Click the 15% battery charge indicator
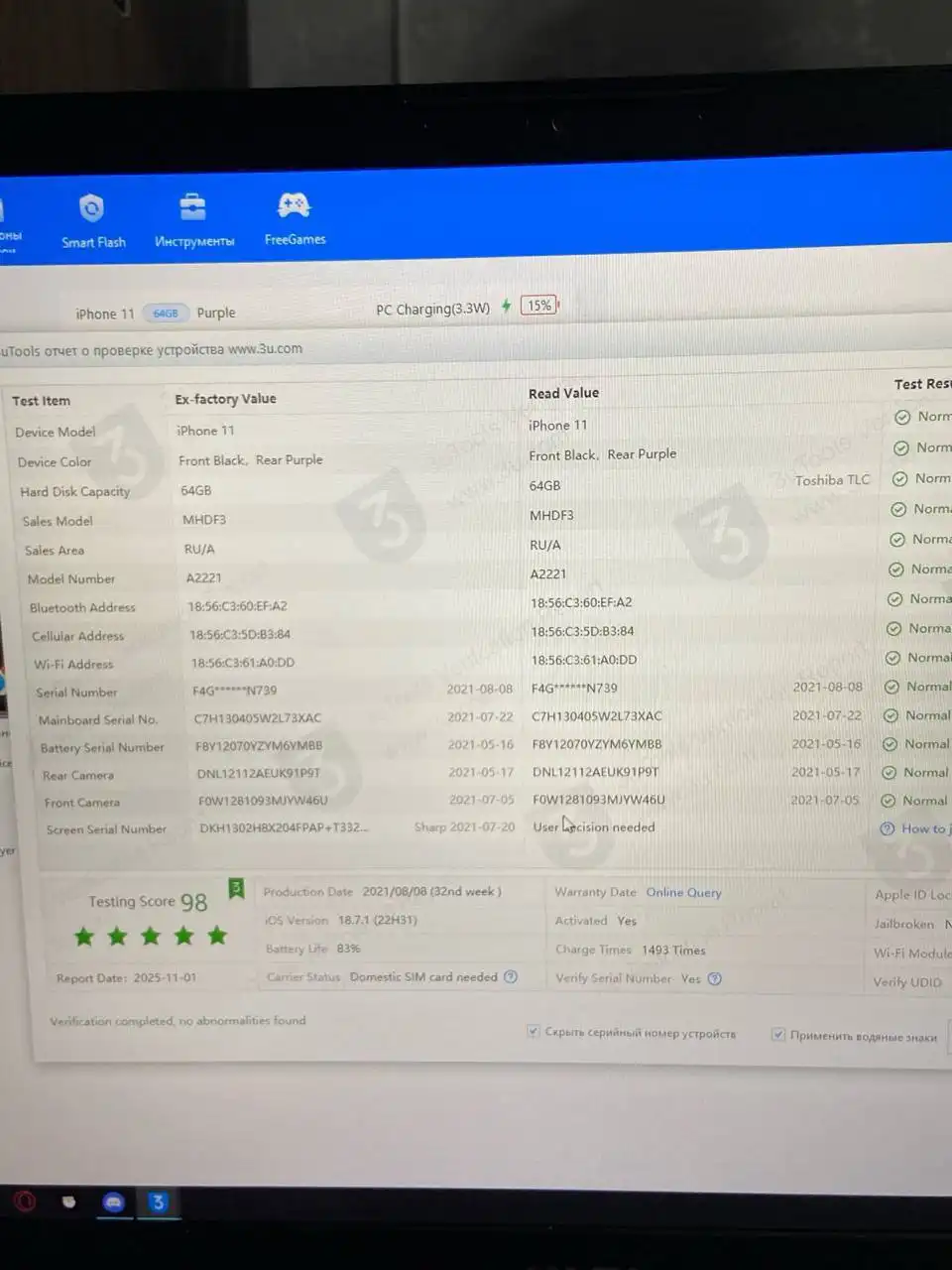Screen dimensions: 952x1270 tap(539, 305)
